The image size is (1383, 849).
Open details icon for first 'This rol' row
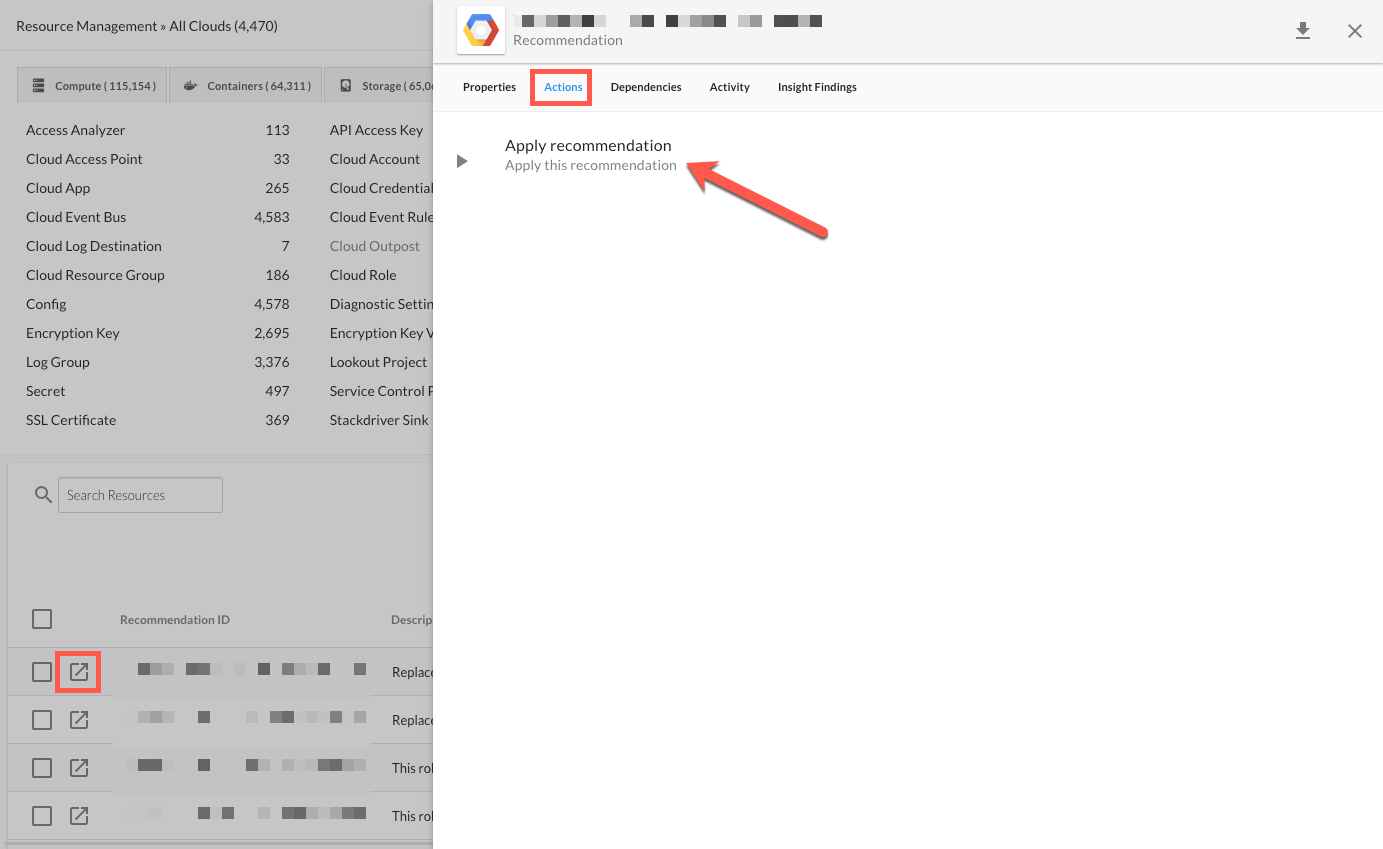coord(79,768)
